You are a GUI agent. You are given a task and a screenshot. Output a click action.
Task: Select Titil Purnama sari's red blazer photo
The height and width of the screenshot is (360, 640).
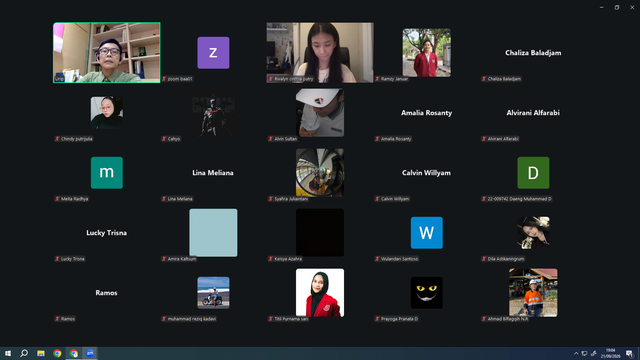click(320, 293)
